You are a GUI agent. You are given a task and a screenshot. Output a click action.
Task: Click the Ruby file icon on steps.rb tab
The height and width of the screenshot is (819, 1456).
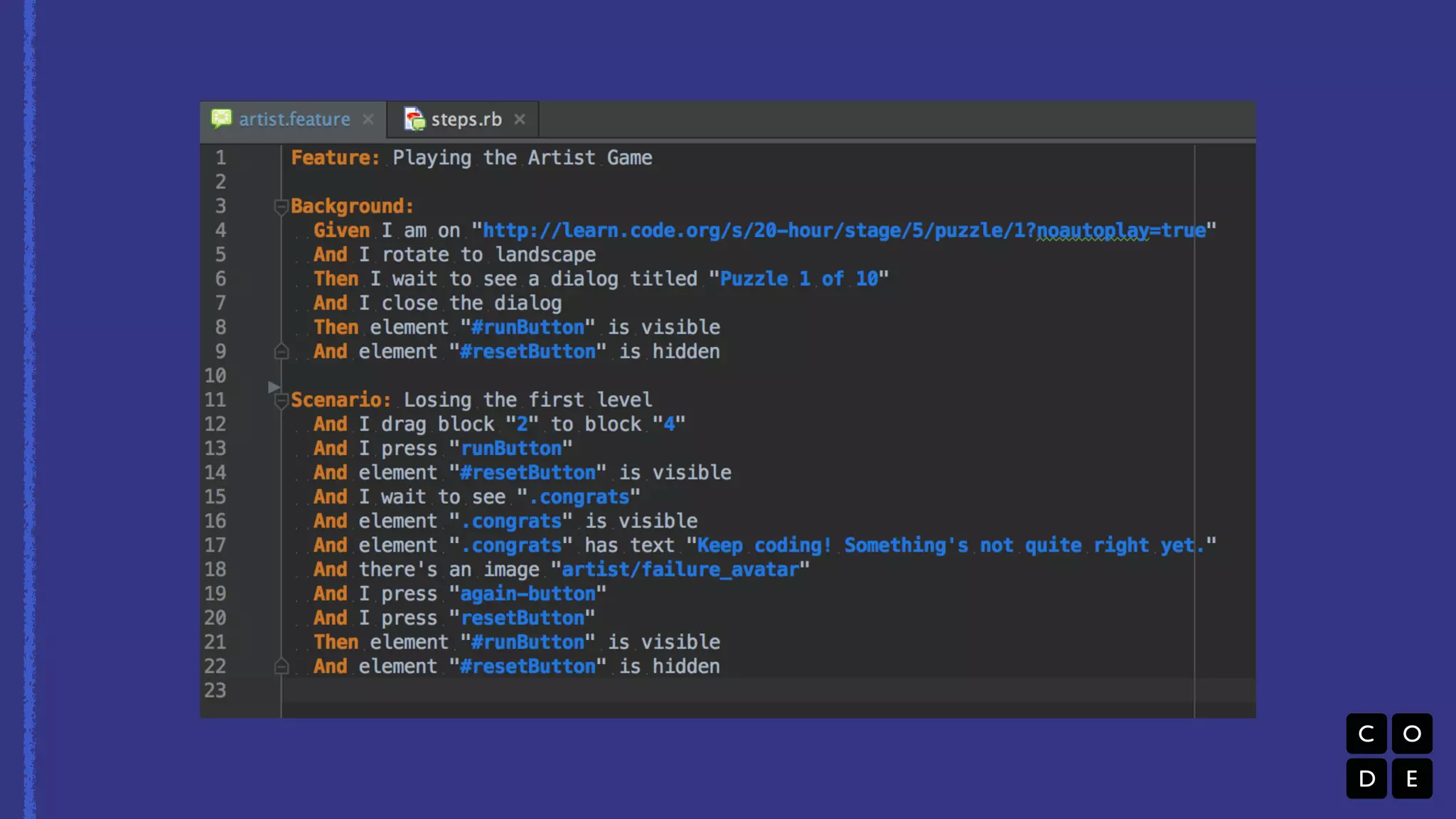(x=414, y=119)
